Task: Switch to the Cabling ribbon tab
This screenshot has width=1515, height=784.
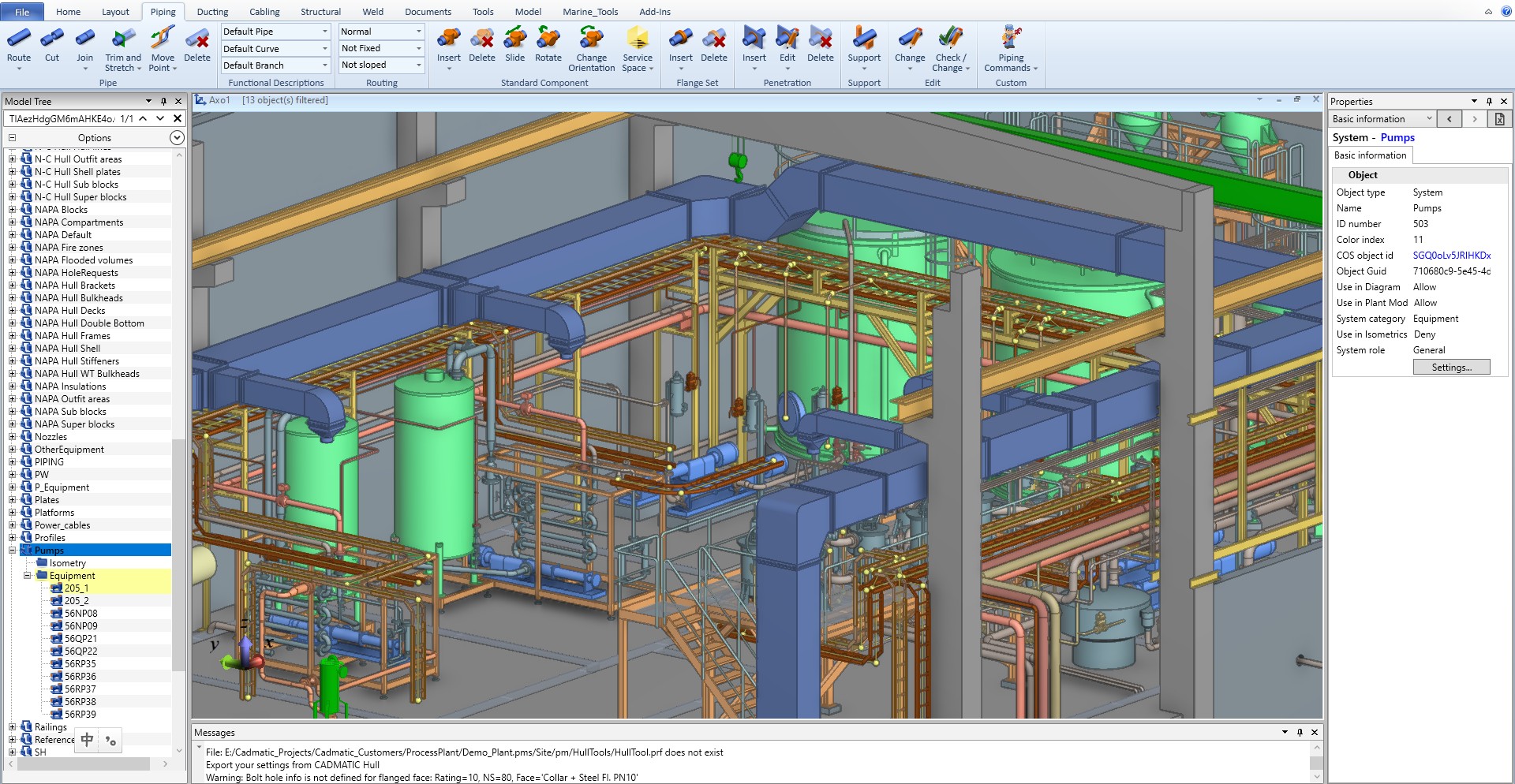Action: pos(264,12)
